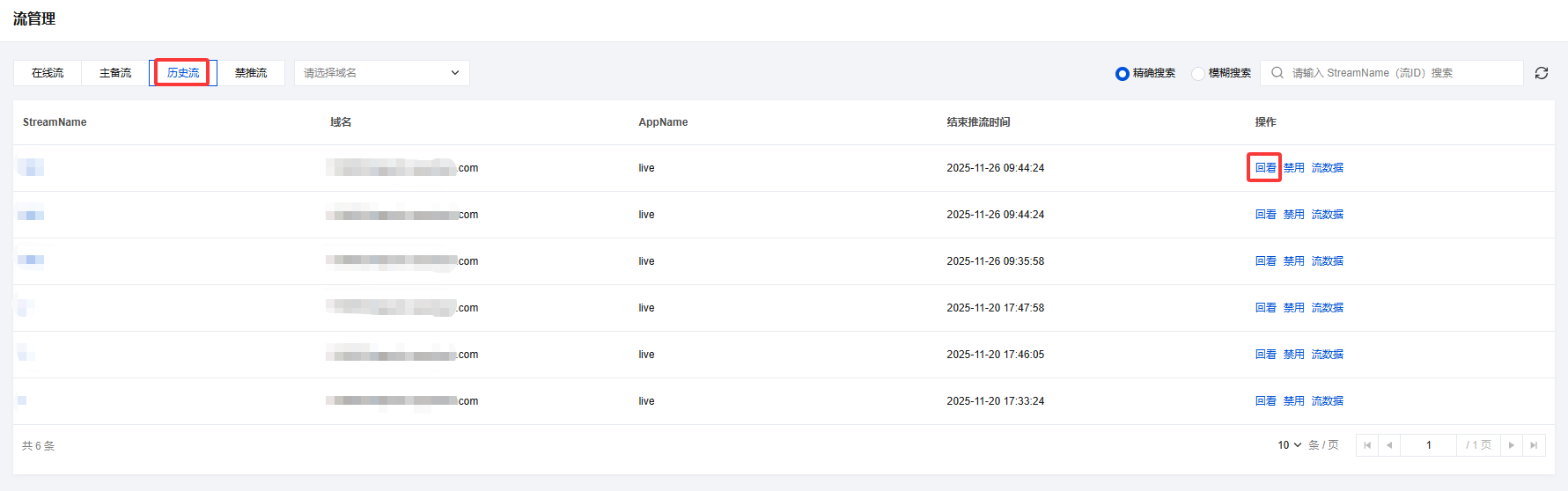Click 回看 for the stream ended 17:33:24
The image size is (1568, 491).
[x=1265, y=401]
